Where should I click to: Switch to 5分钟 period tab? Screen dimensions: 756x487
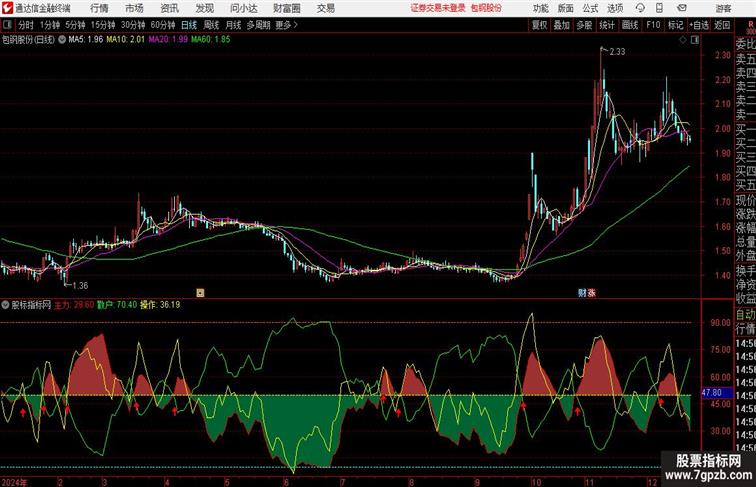click(75, 25)
